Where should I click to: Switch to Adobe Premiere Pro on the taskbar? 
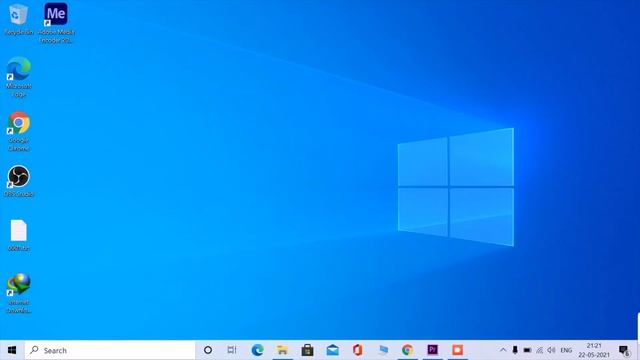point(433,350)
